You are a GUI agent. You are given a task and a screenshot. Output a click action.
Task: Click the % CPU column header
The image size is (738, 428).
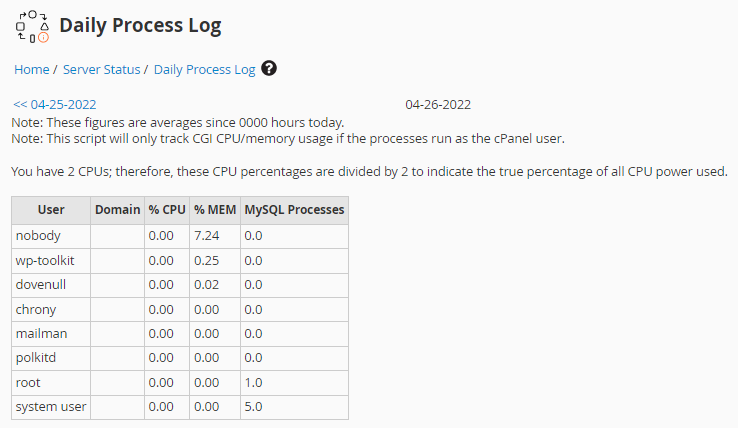point(167,210)
